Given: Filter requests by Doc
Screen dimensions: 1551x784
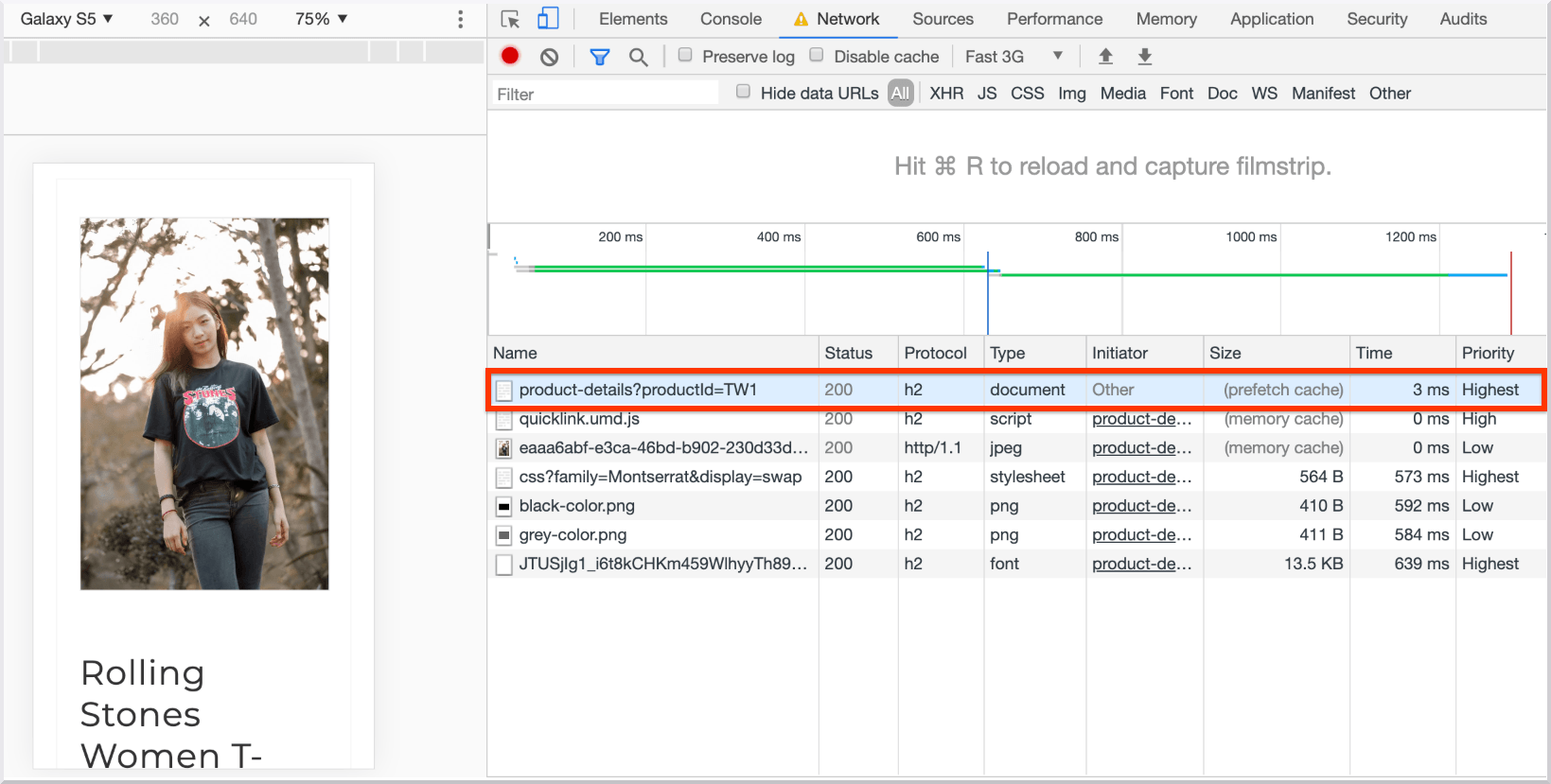Looking at the screenshot, I should [1223, 93].
